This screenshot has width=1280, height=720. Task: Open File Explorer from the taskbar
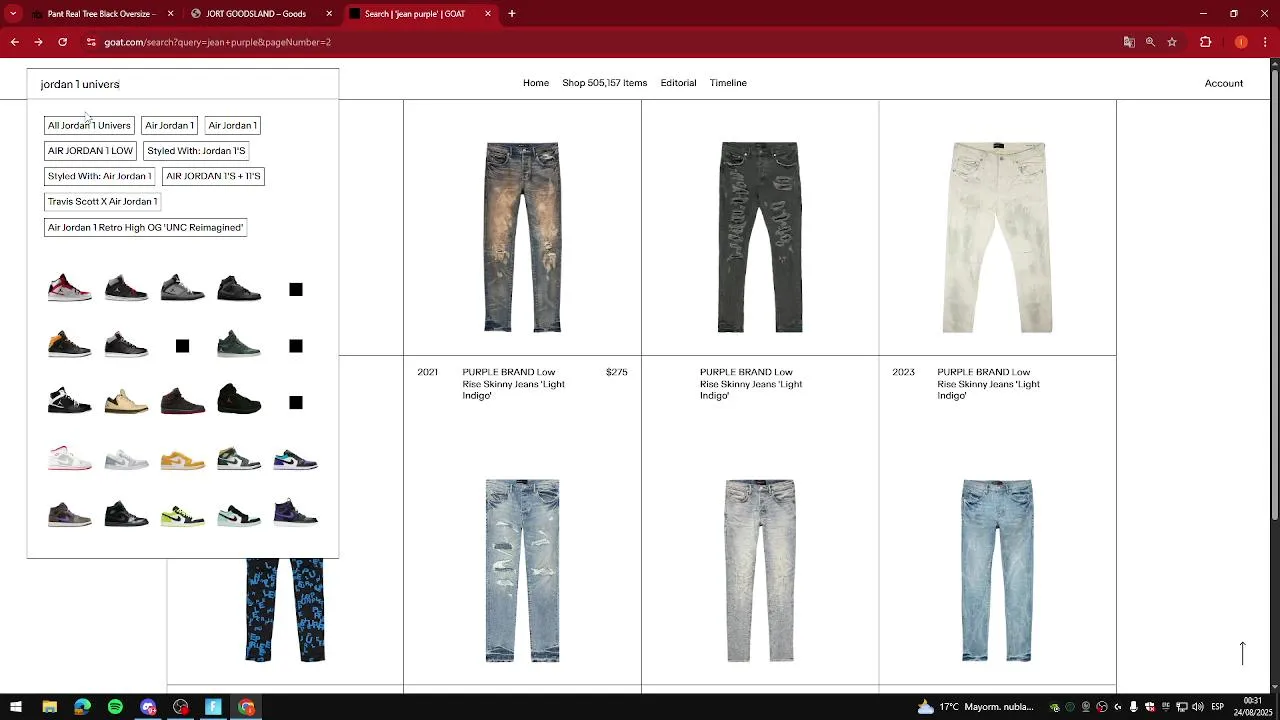[x=49, y=707]
